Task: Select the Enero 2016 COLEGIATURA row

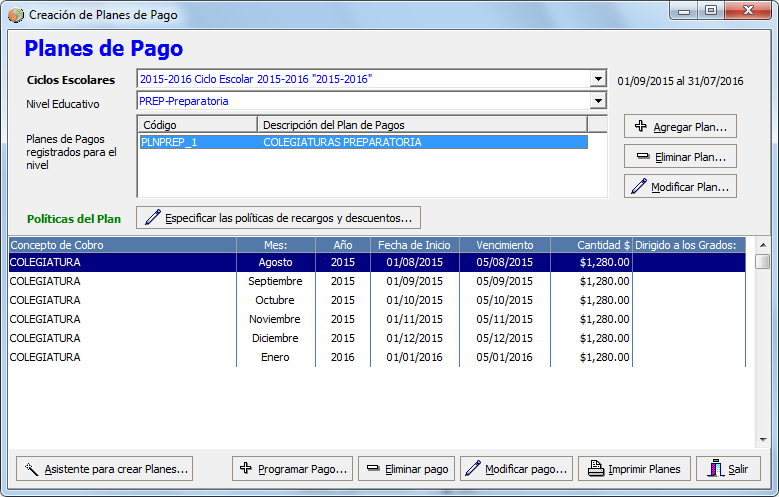Action: [120, 357]
